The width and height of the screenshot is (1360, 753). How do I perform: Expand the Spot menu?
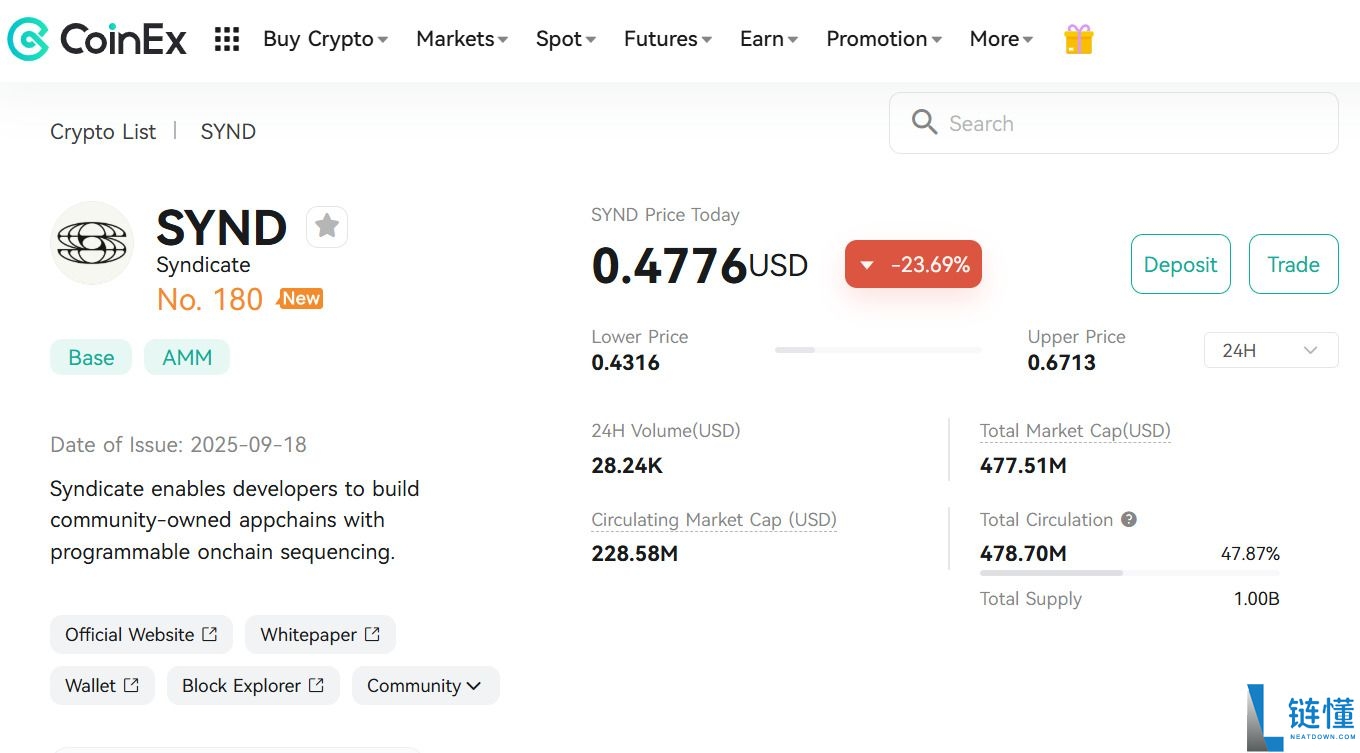click(x=566, y=39)
